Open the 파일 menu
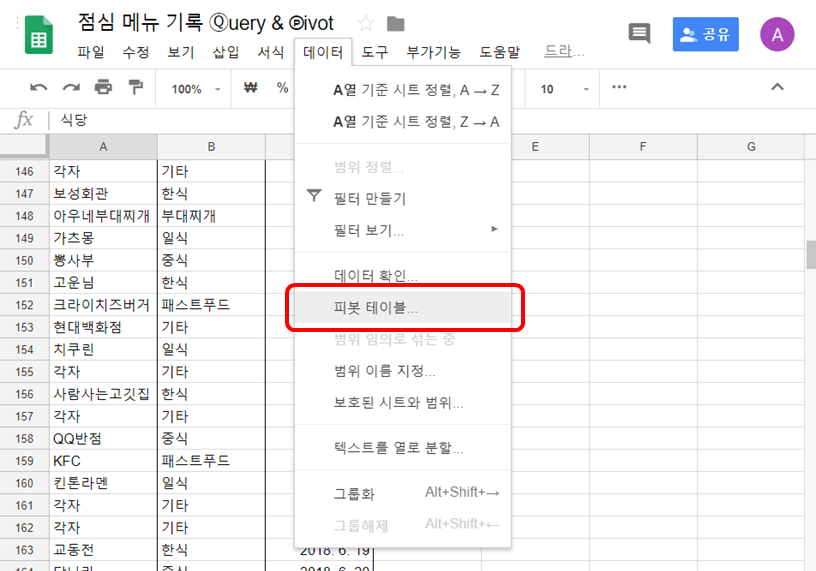 coord(91,52)
